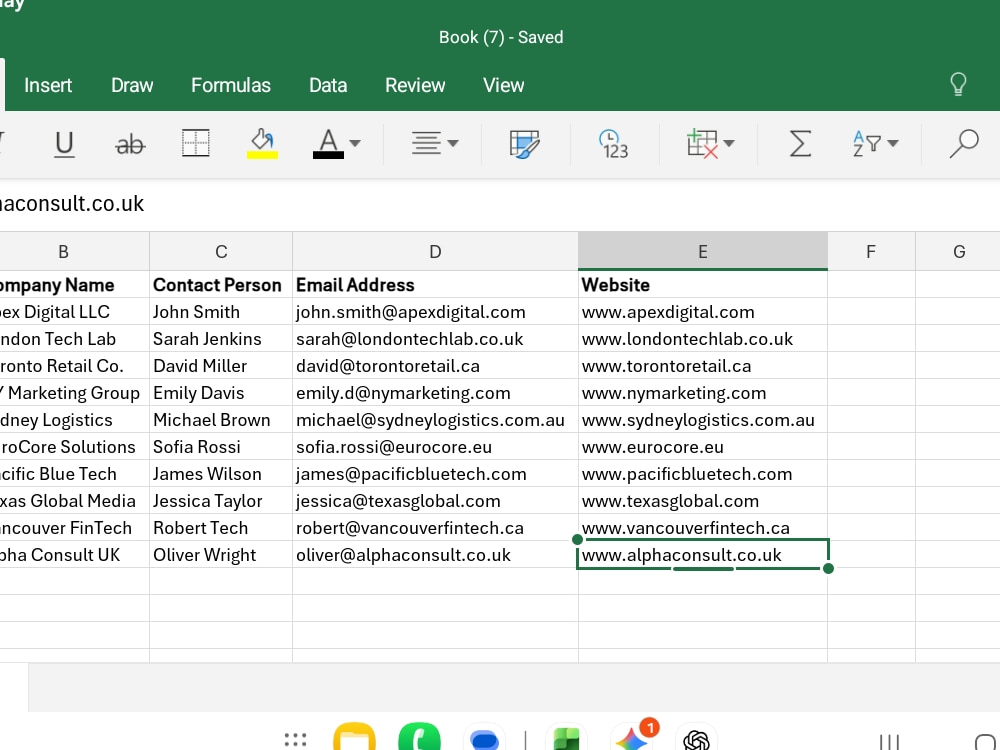The height and width of the screenshot is (750, 1000).
Task: Open sort and filter tool
Action: coord(867,143)
